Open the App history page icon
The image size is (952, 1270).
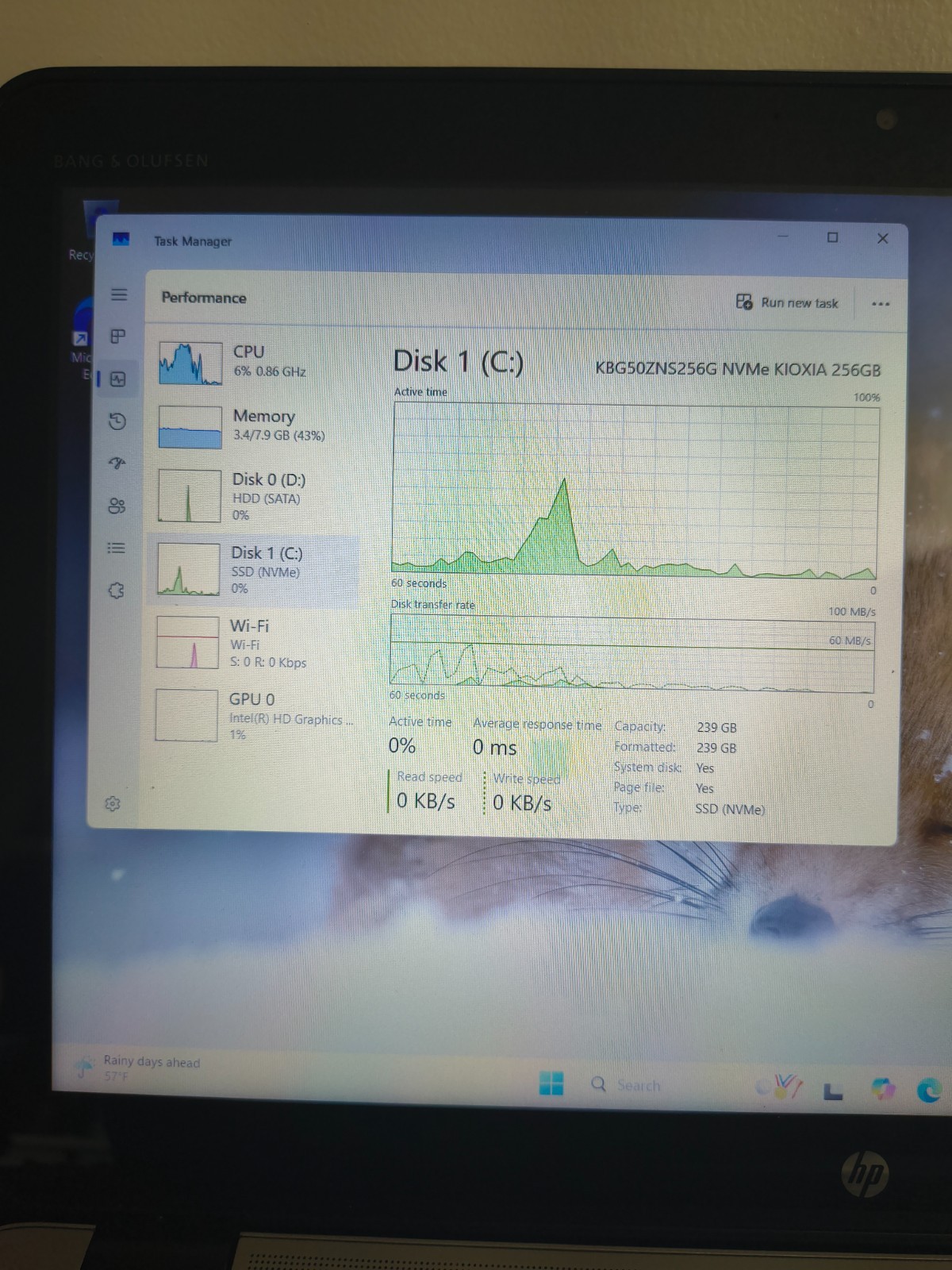pos(117,421)
